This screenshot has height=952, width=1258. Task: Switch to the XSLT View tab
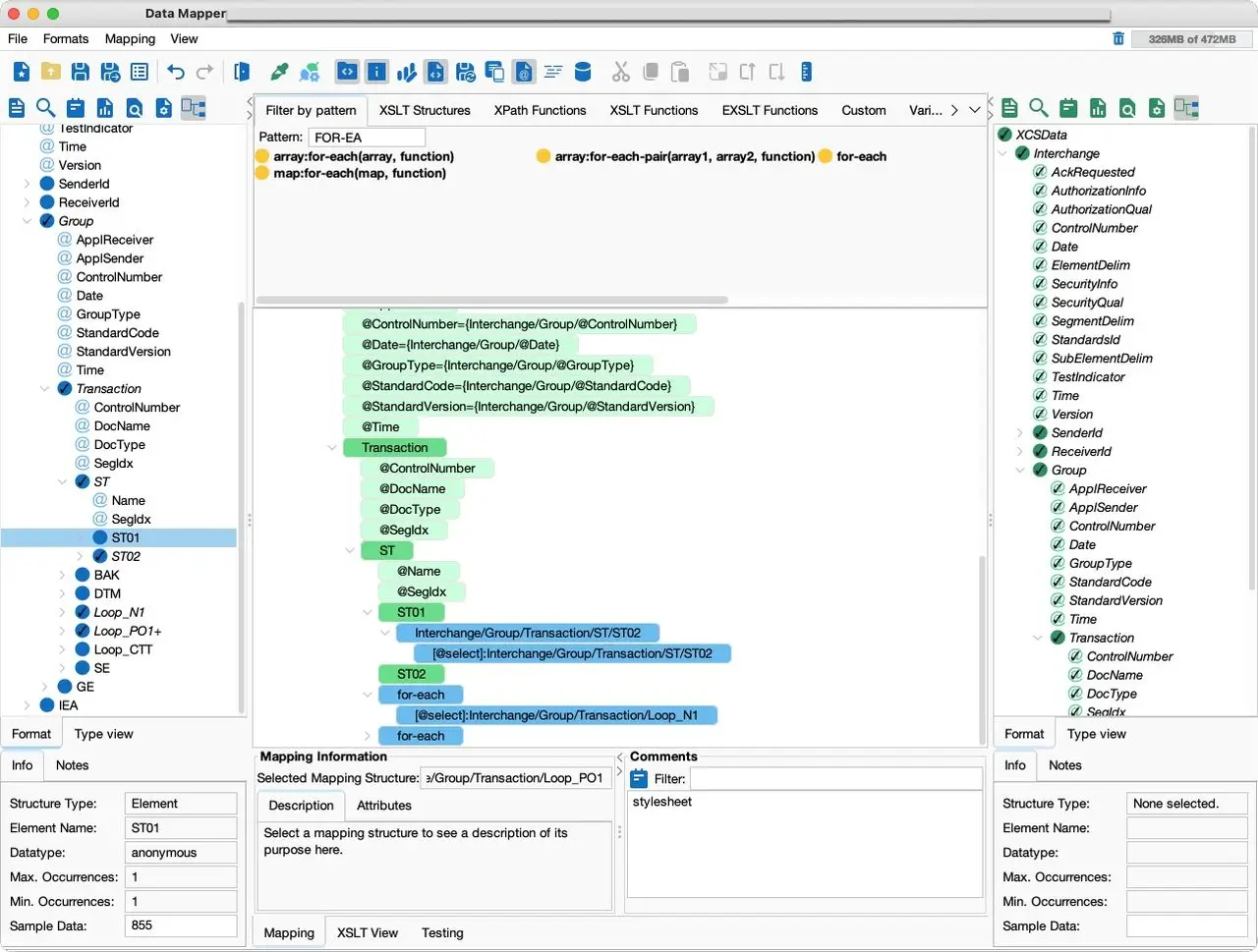[x=368, y=932]
